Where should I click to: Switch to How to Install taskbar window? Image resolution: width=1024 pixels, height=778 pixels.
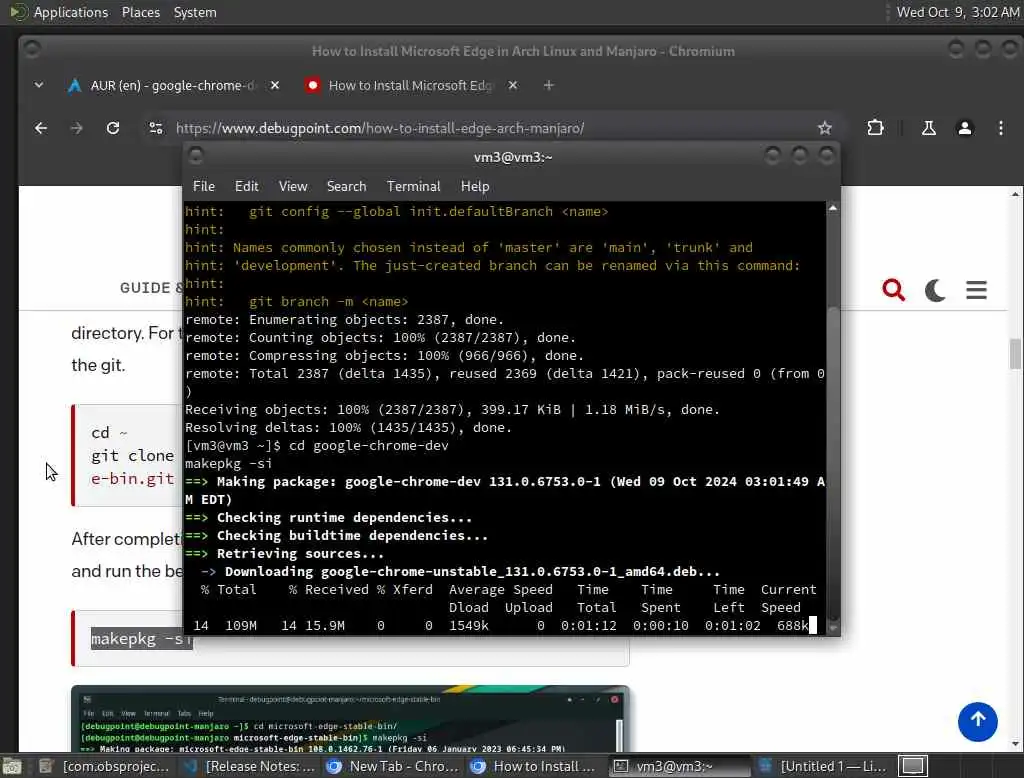pos(536,766)
